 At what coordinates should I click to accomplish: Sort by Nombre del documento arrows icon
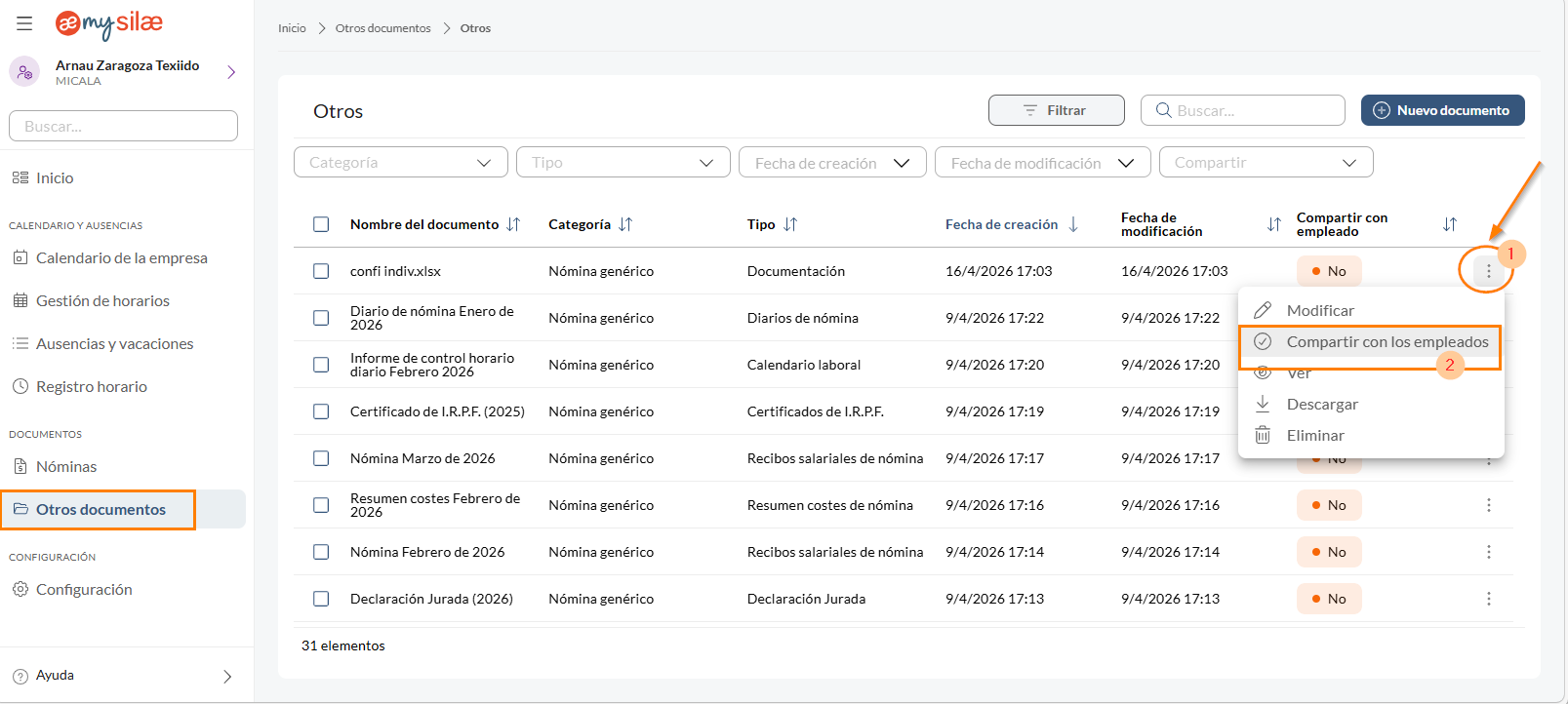[513, 224]
